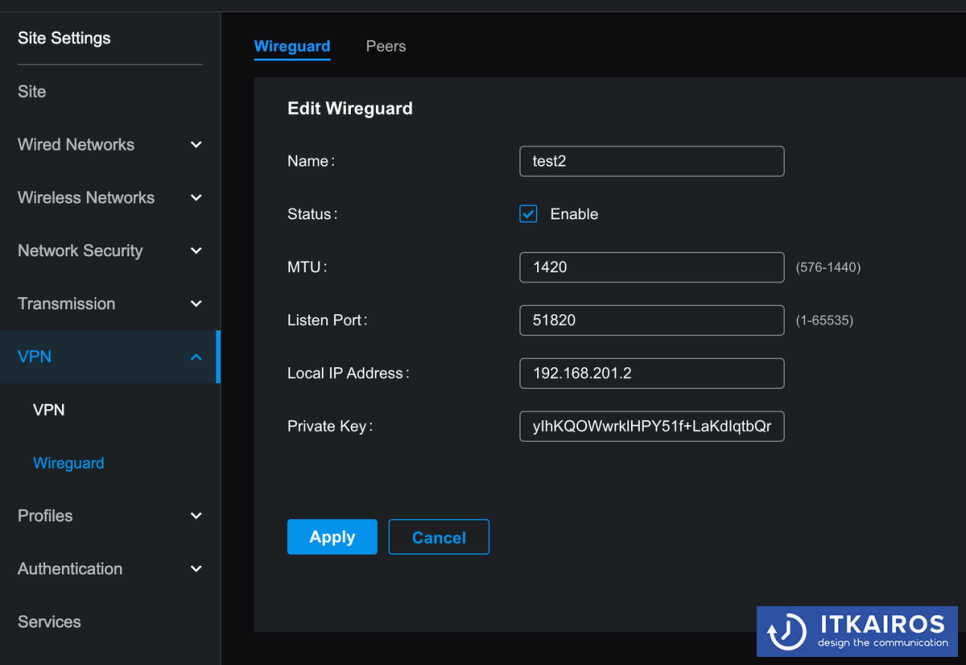Click the Listen Port field 51820

[x=652, y=320]
